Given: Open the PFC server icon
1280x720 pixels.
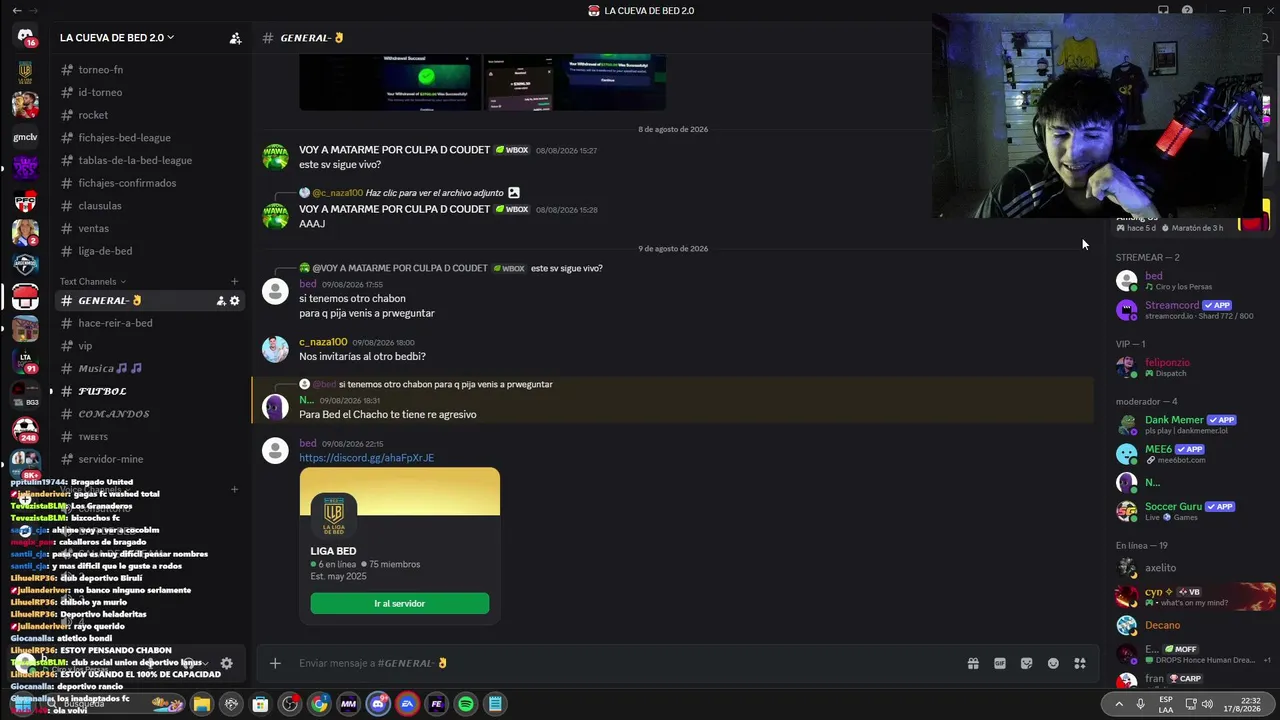Looking at the screenshot, I should (x=25, y=201).
